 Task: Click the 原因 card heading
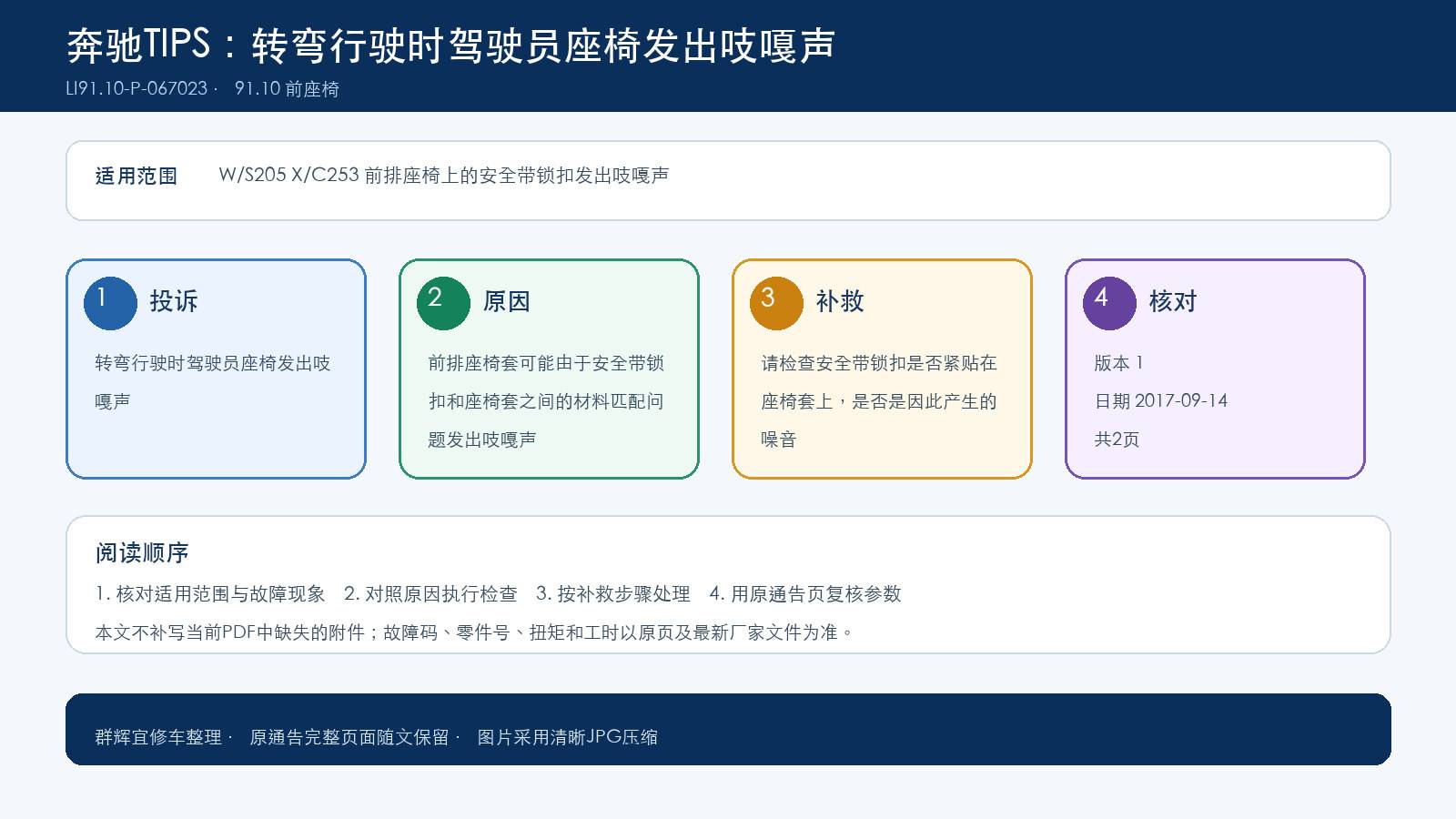[x=507, y=301]
